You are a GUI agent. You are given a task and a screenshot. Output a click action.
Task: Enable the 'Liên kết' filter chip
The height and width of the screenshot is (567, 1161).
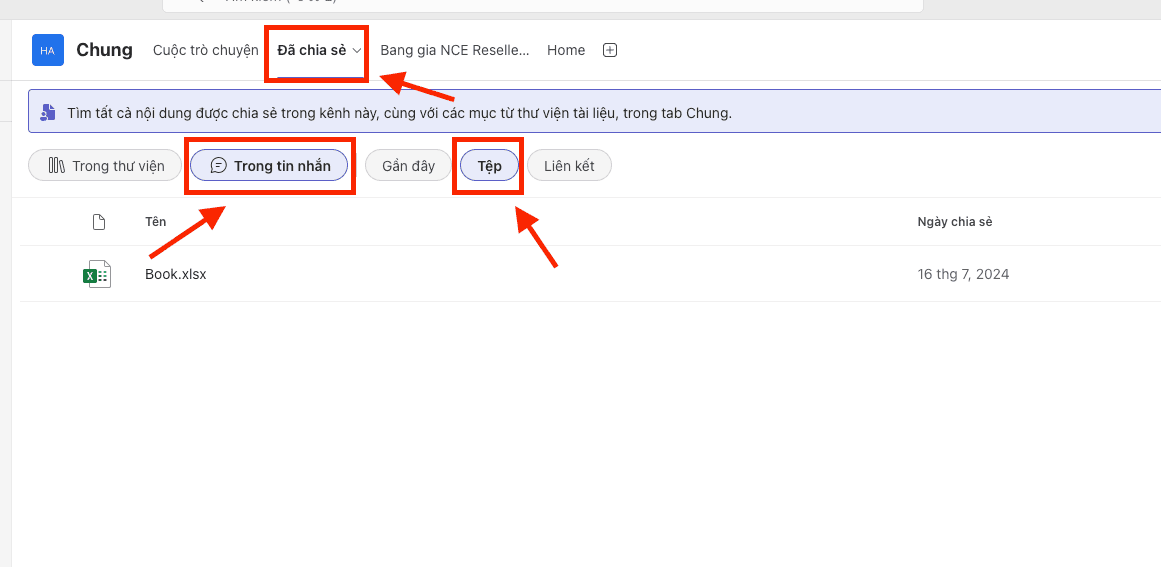tap(569, 166)
